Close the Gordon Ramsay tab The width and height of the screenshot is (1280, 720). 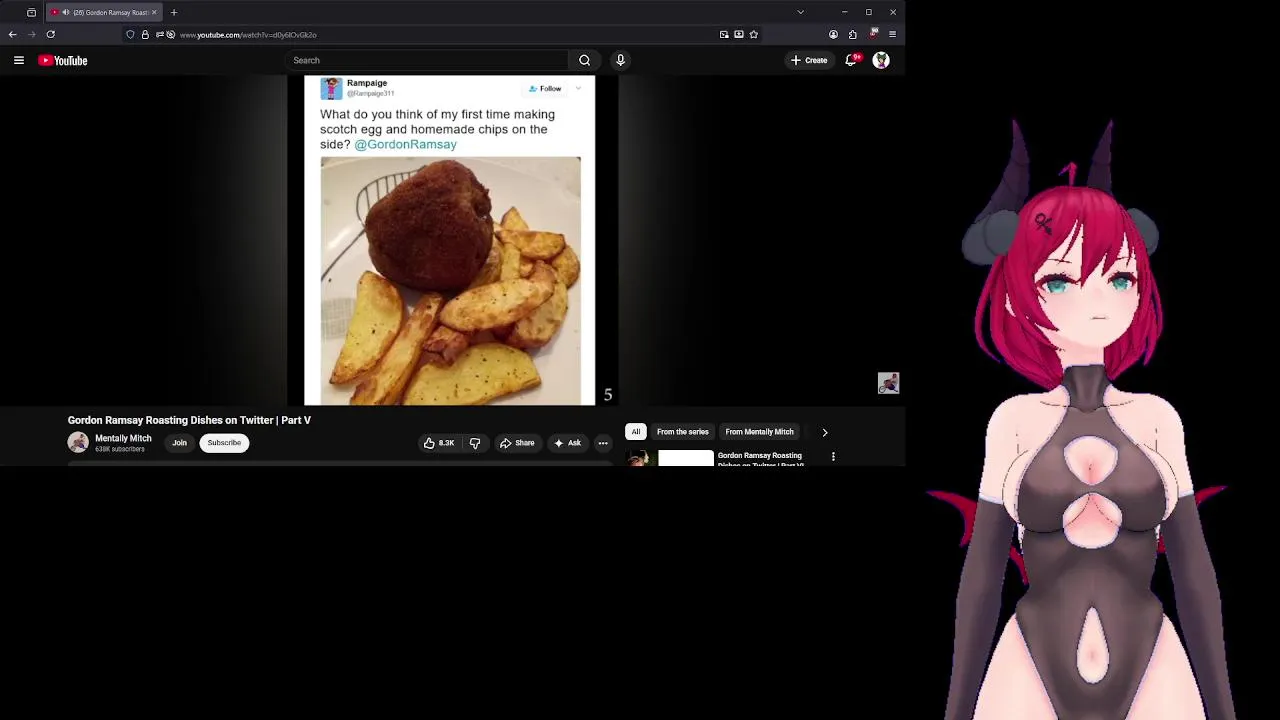(x=154, y=12)
